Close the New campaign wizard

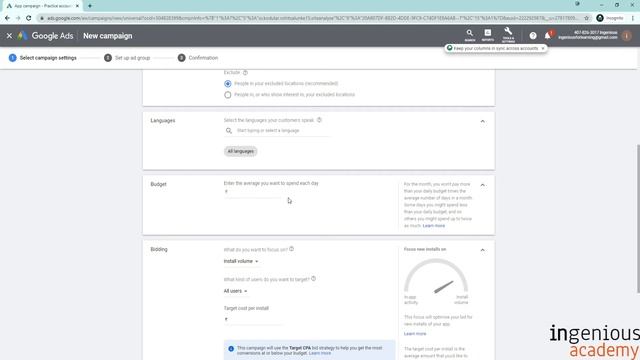(9, 36)
